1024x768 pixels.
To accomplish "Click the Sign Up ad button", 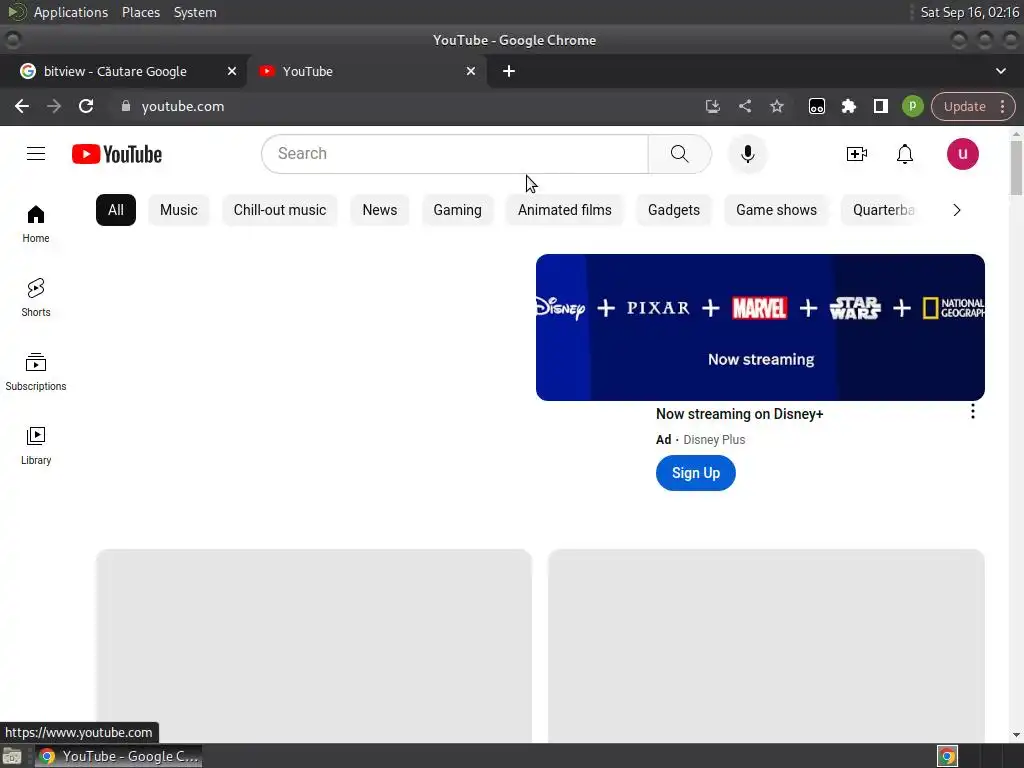I will click(696, 473).
